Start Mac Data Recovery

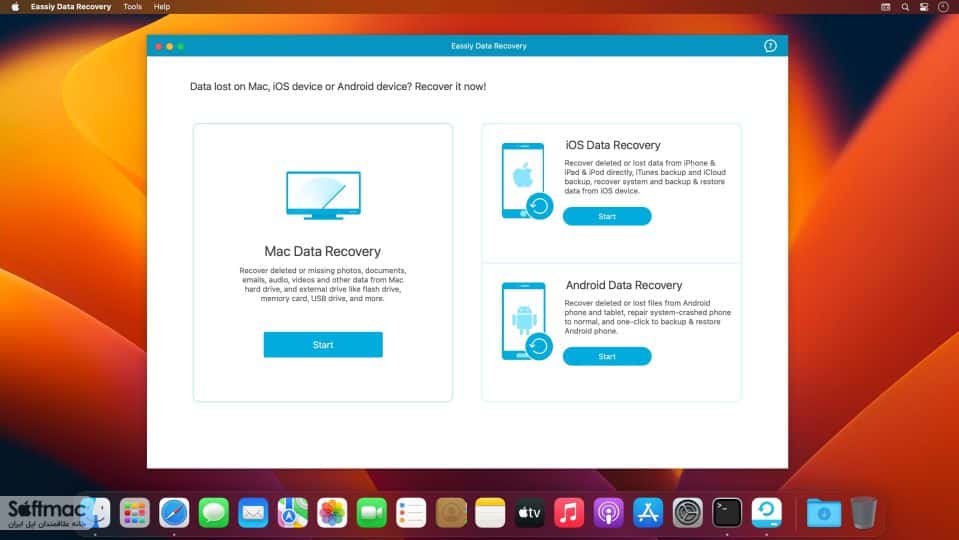click(x=323, y=345)
